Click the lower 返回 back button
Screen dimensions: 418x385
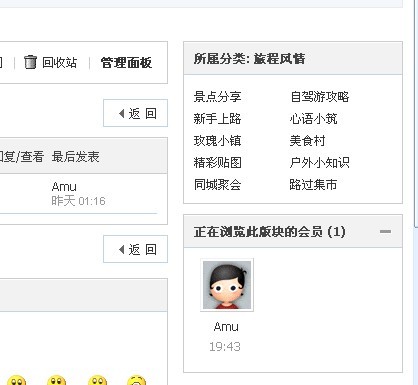click(x=135, y=249)
